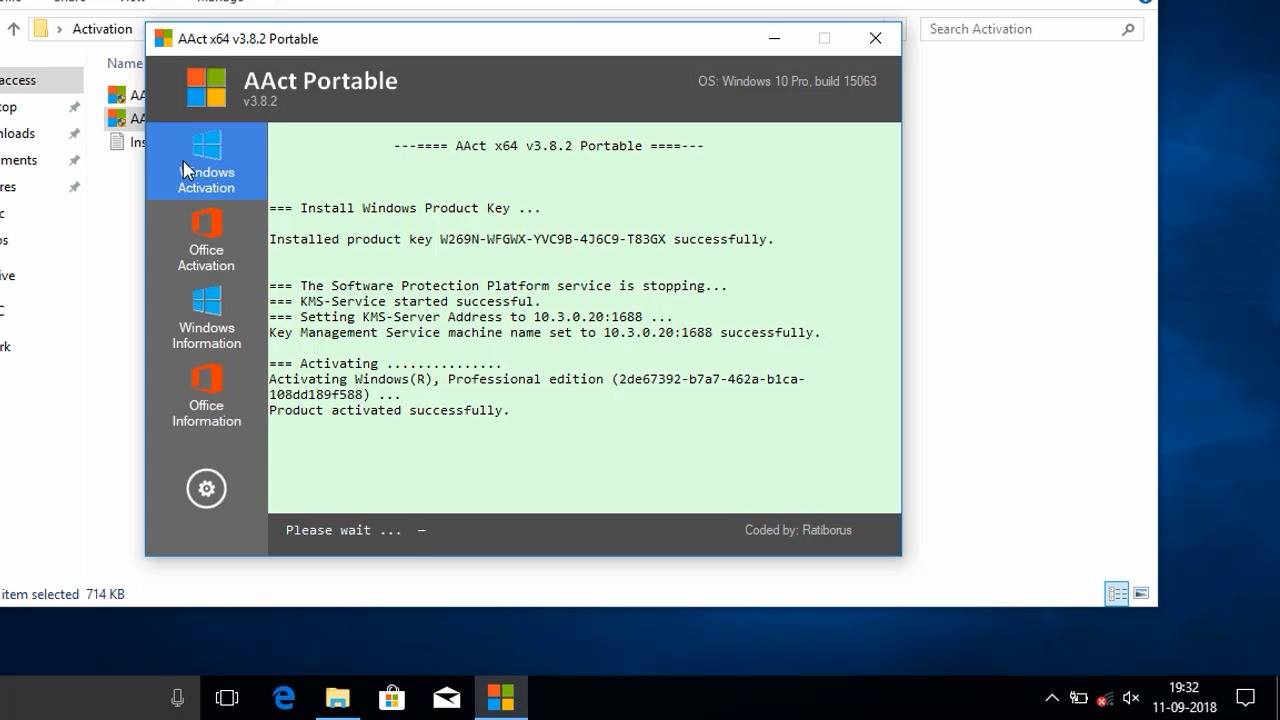
Task: Select the 'Ins' text document in Explorer
Action: pyautogui.click(x=126, y=142)
